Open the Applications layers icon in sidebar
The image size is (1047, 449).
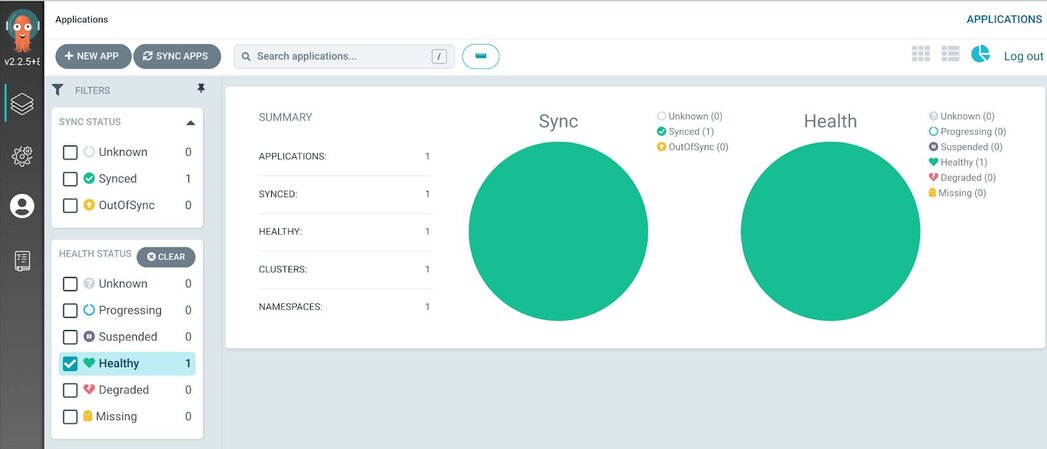pyautogui.click(x=22, y=103)
